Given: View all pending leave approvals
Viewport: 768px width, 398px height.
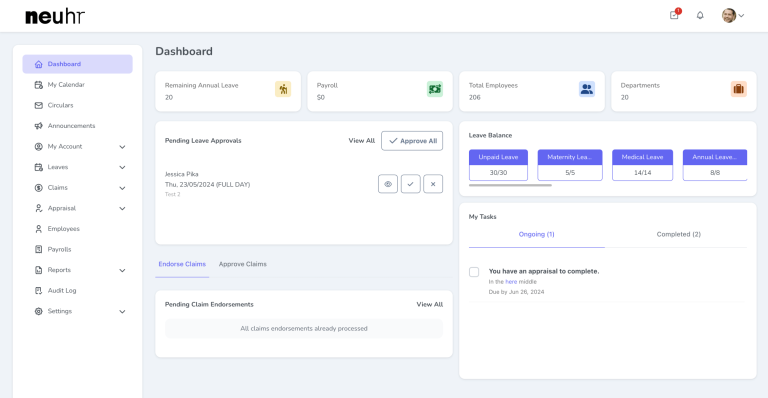Looking at the screenshot, I should pos(361,140).
